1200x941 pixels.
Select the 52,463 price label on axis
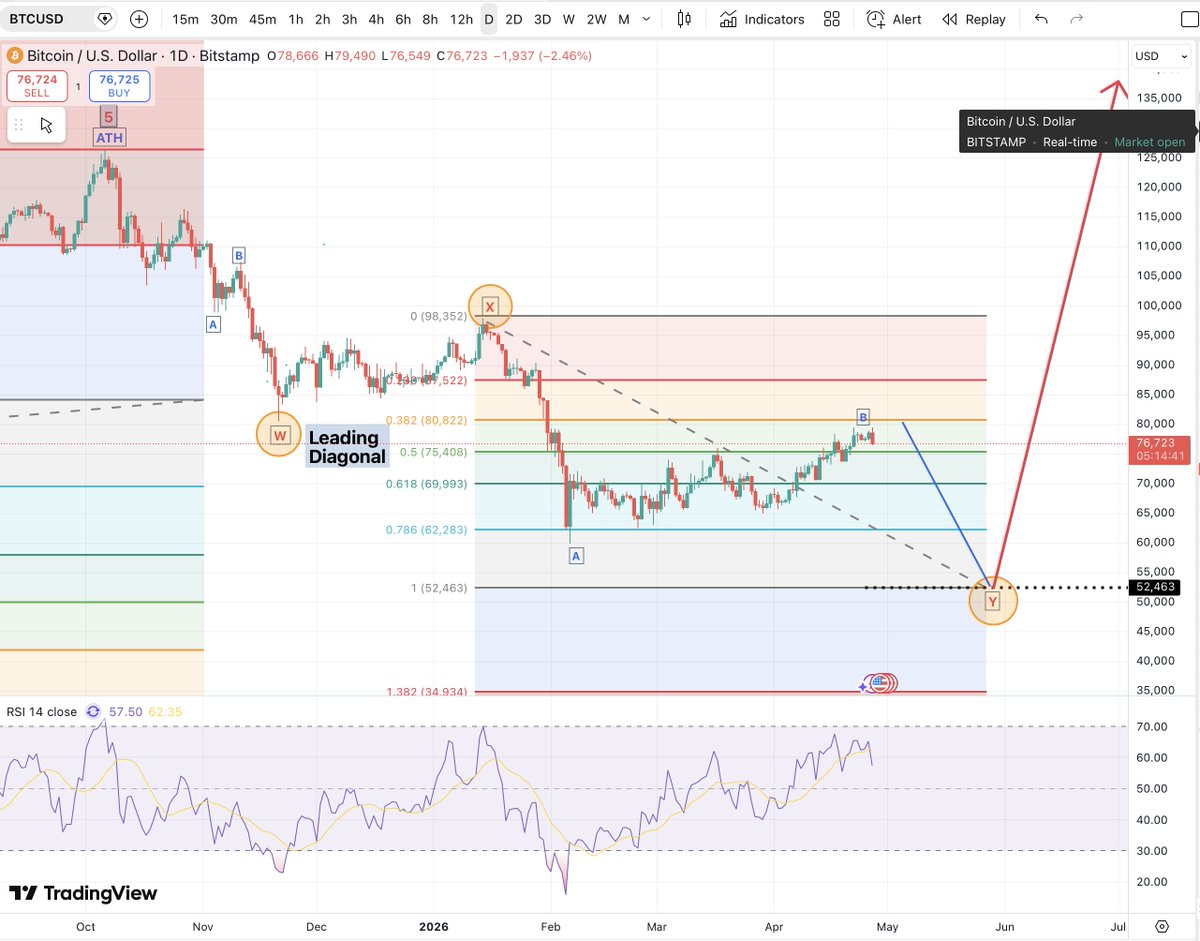1155,587
